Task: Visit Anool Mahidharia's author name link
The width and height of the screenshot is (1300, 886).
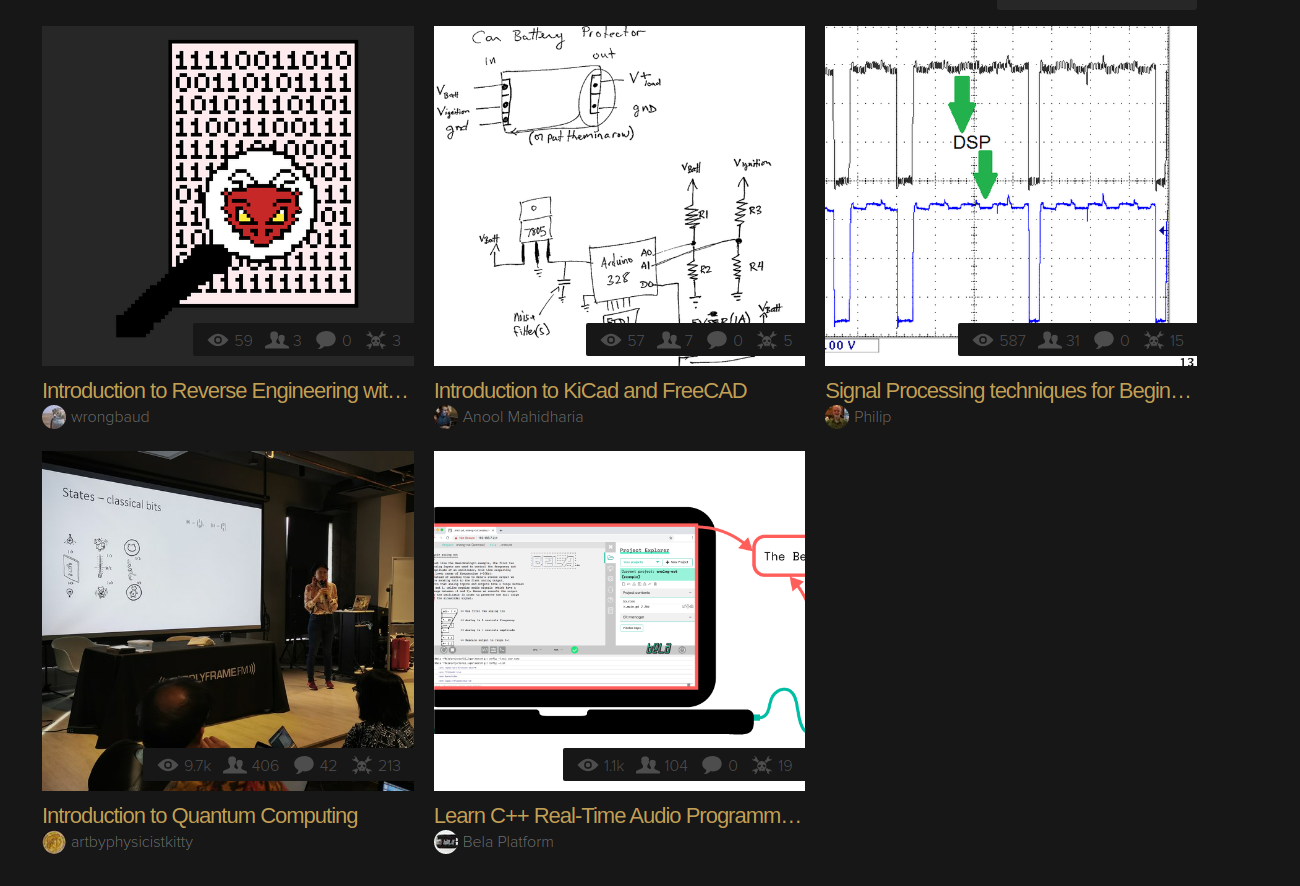Action: (x=522, y=417)
